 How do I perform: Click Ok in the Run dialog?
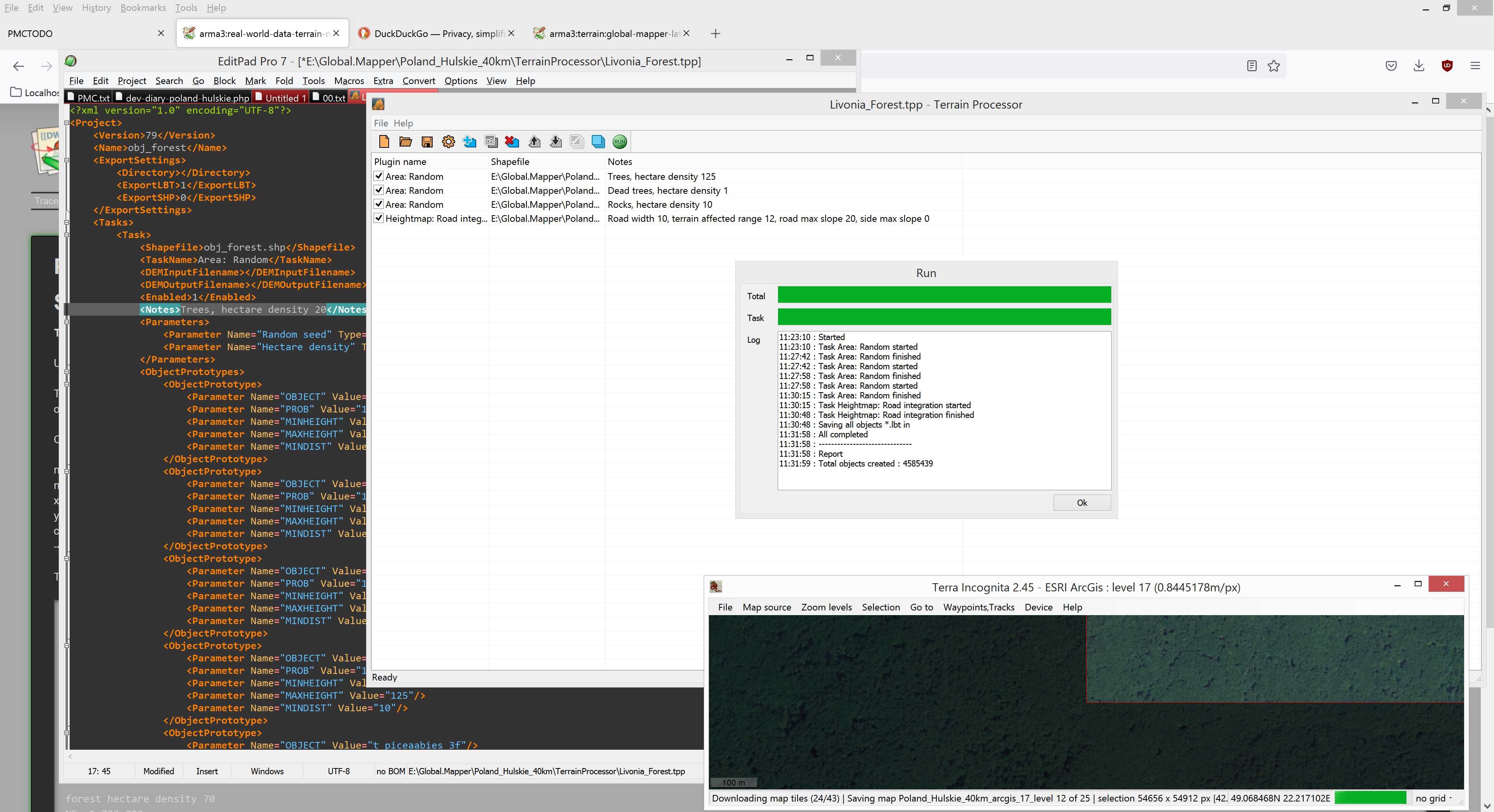(x=1082, y=503)
